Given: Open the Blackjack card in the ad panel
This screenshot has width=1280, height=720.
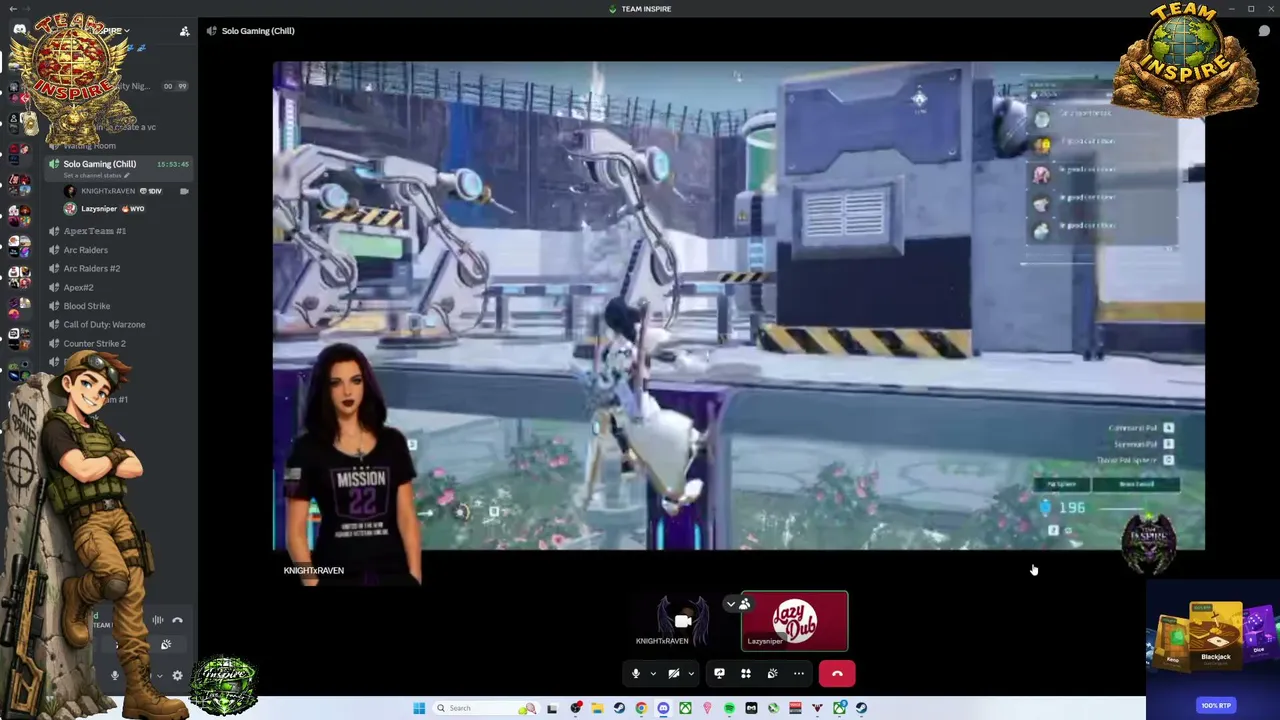Looking at the screenshot, I should 1215,634.
